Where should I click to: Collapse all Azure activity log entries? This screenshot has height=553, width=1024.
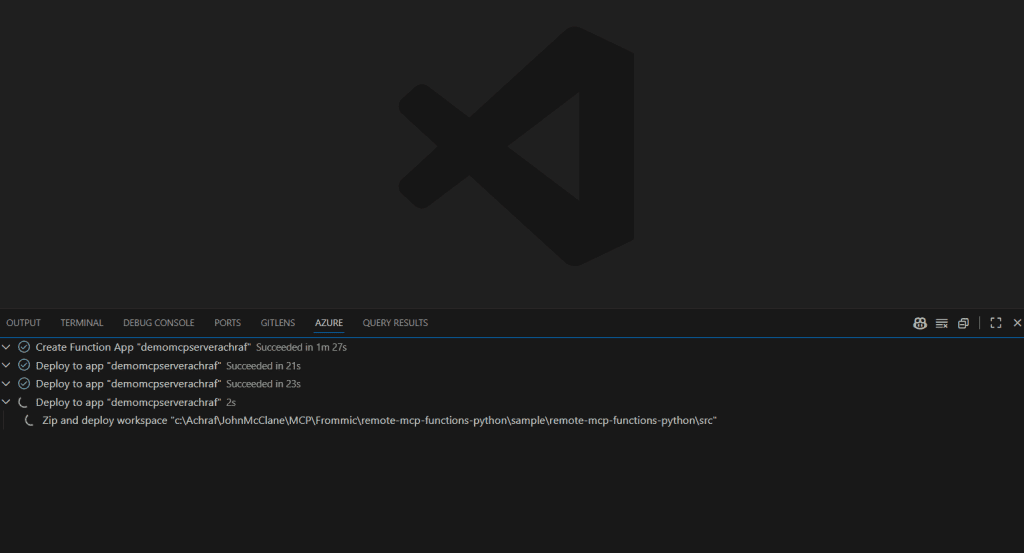click(963, 323)
